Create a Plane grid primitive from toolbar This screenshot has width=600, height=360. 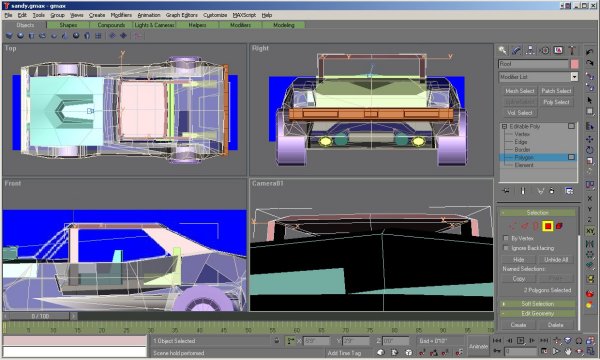tap(98, 36)
